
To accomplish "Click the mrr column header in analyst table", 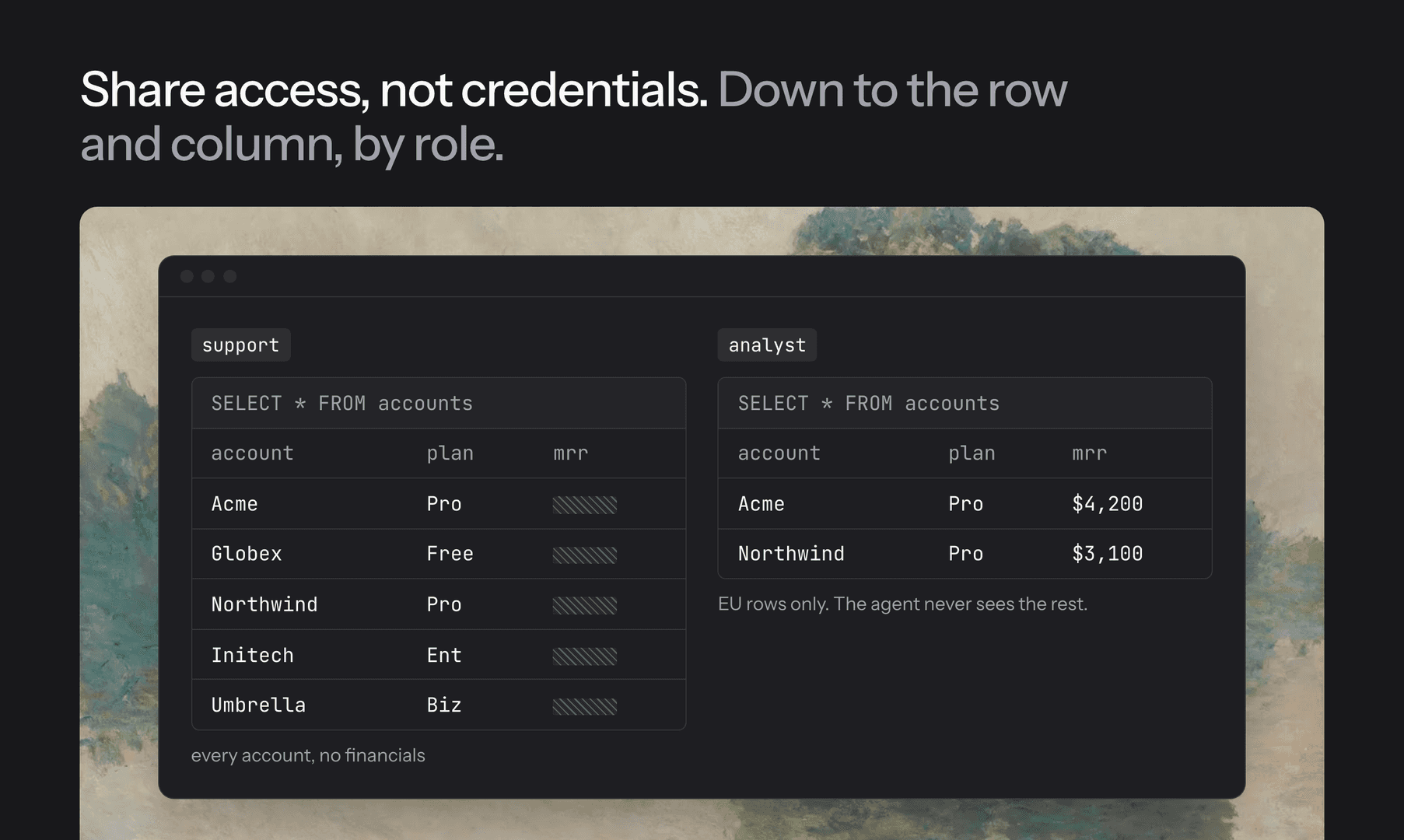I will [x=1089, y=453].
